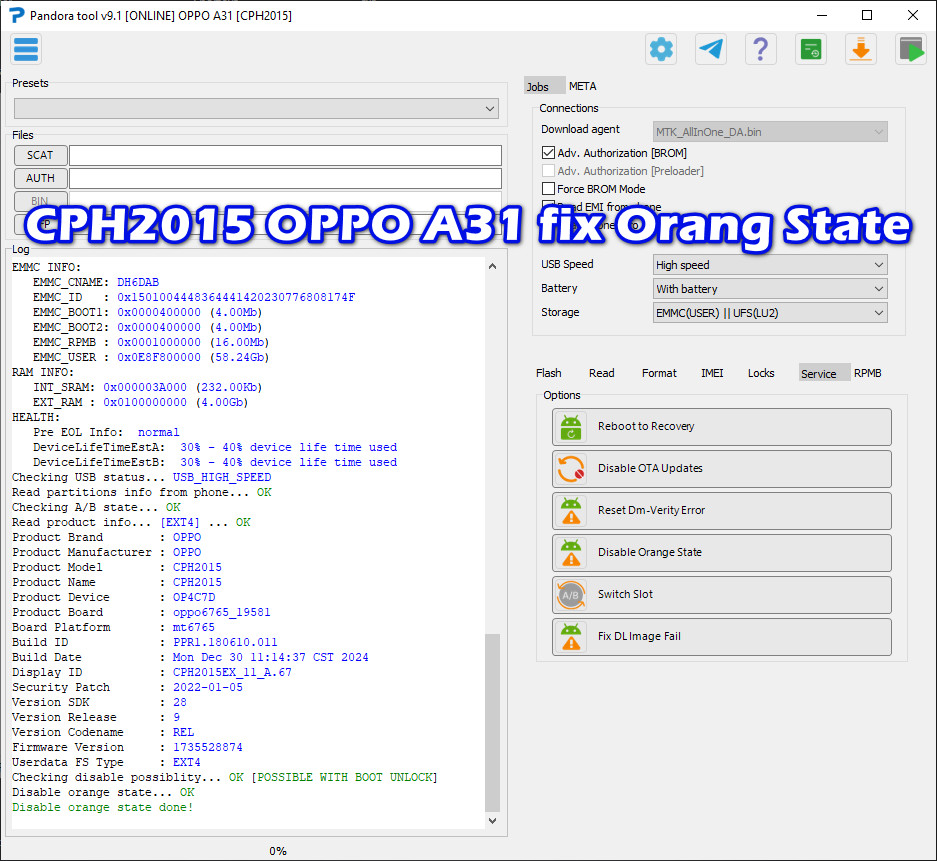Image resolution: width=937 pixels, height=861 pixels.
Task: Switch to the META tab
Action: 583,86
